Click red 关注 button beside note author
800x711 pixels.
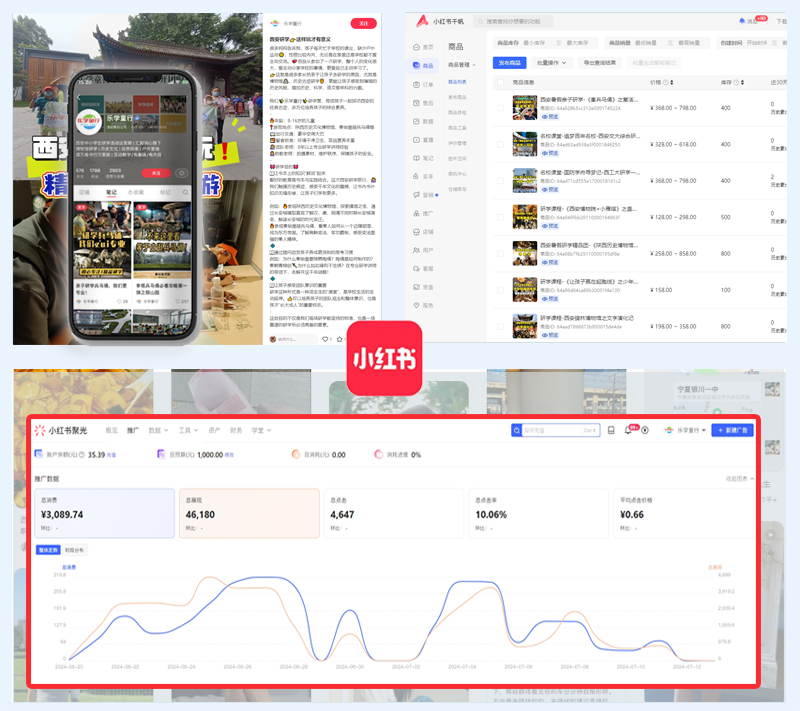(x=363, y=23)
